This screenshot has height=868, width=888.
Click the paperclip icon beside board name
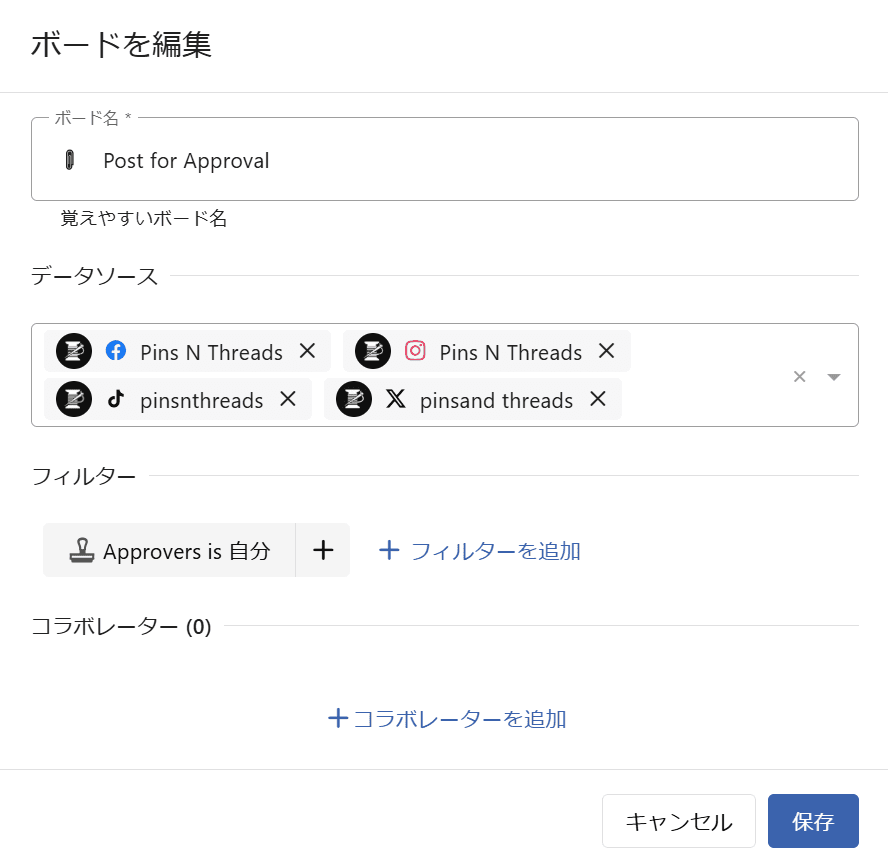[70, 160]
